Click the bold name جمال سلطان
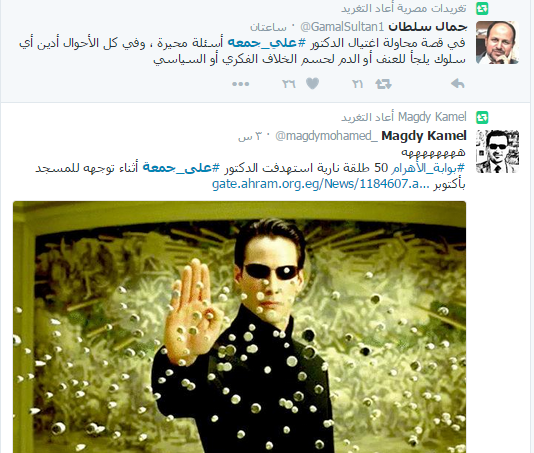 coord(428,26)
